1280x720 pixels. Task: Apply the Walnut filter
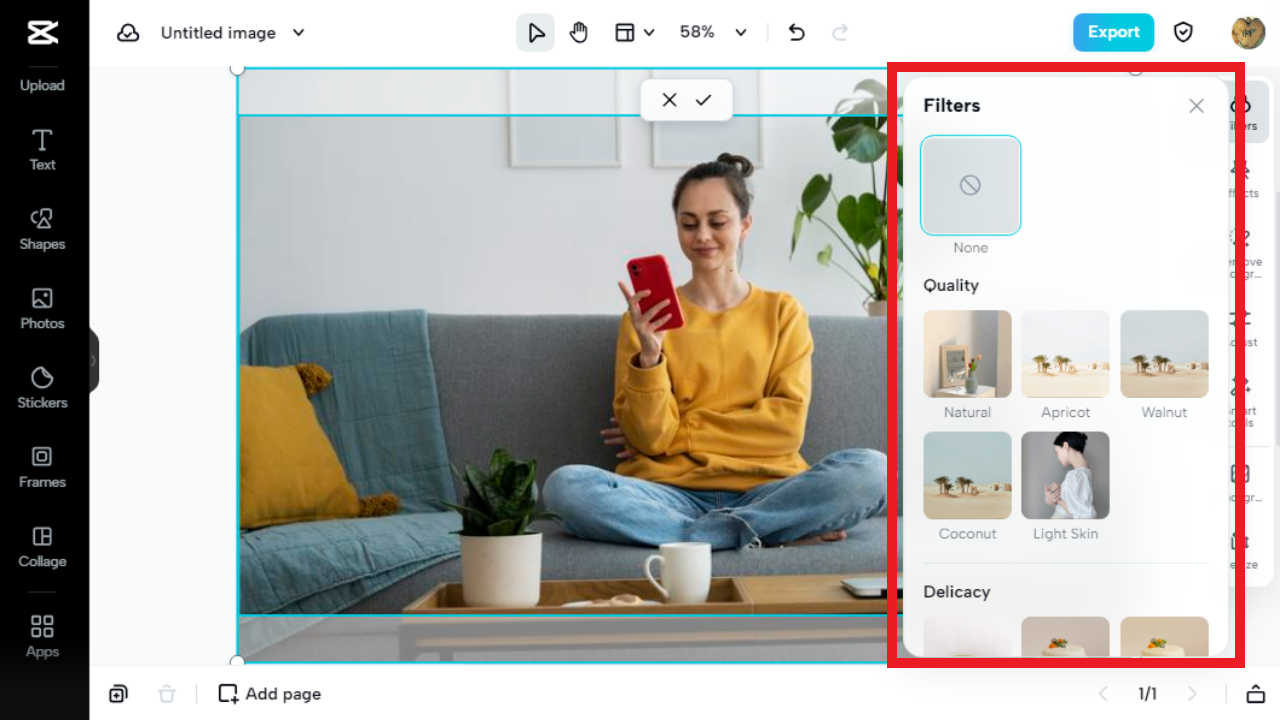click(x=1164, y=354)
